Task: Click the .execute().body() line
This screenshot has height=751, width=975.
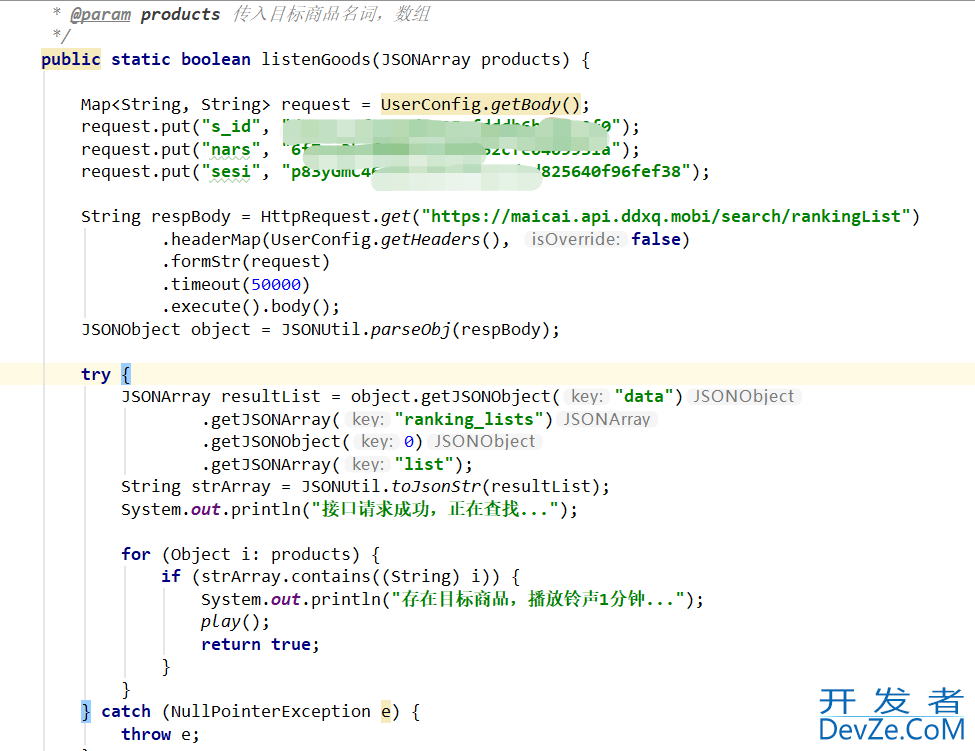Action: coord(251,306)
